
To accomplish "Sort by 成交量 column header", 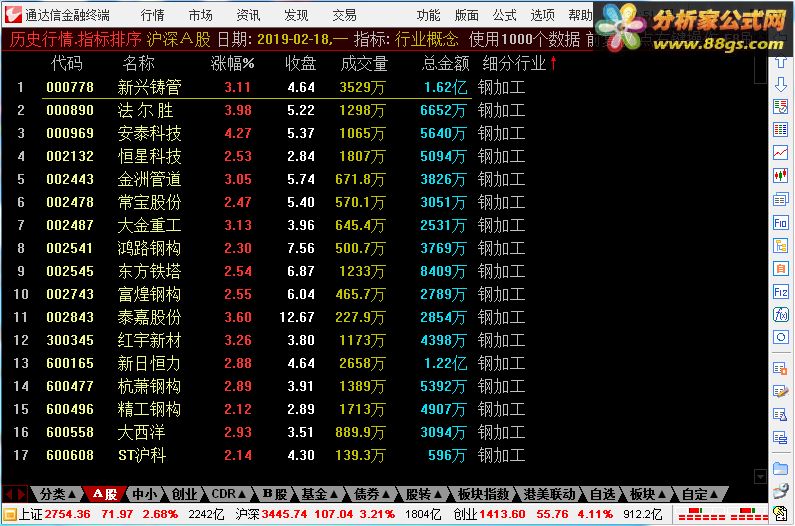I will 364,63.
